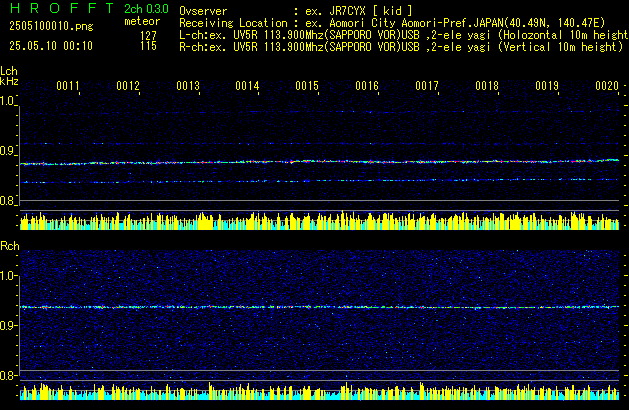Click the R-ch receiver description line
This screenshot has height=410, width=629.
point(401,47)
